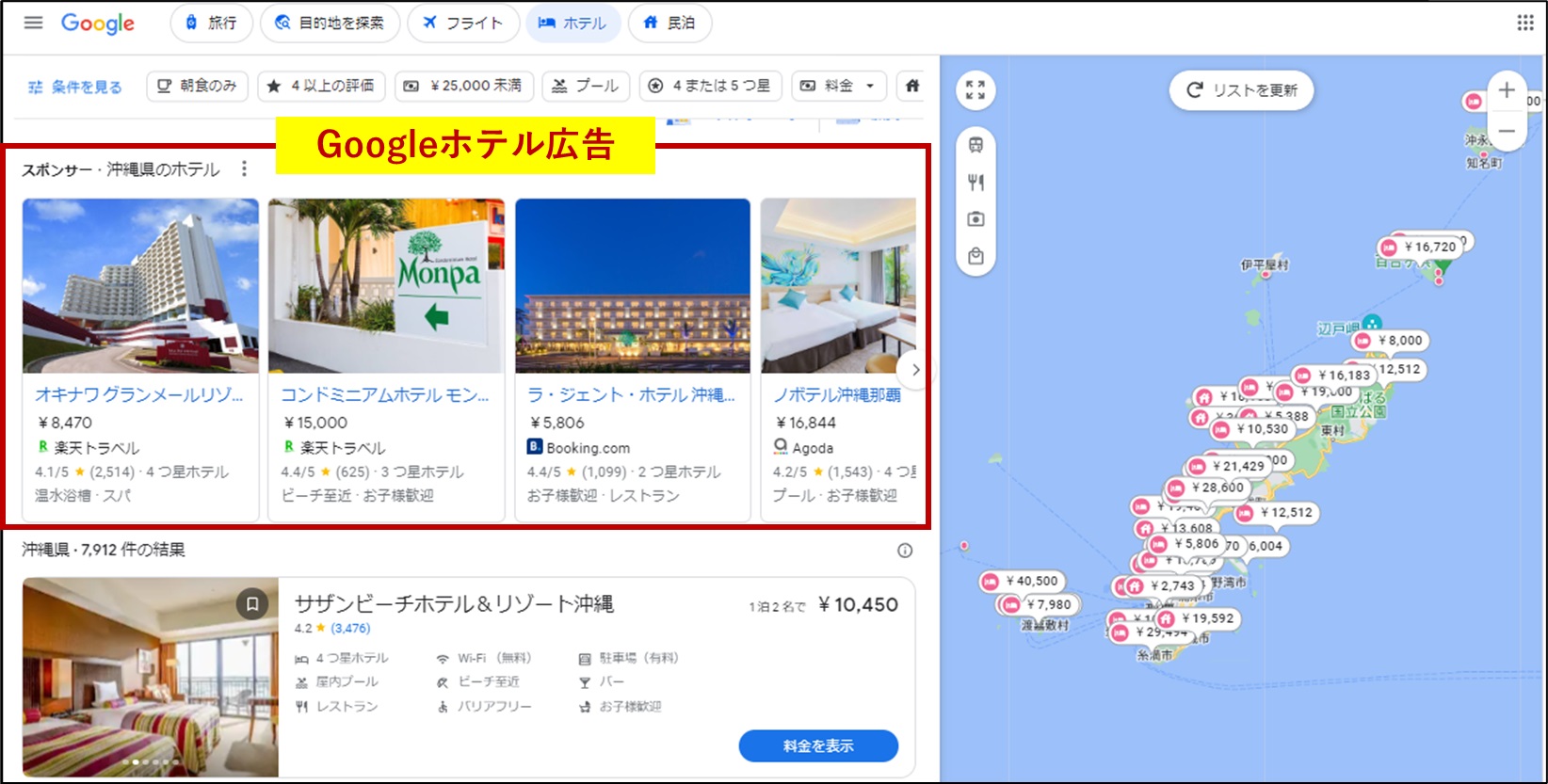Image resolution: width=1548 pixels, height=784 pixels.
Task: Show restaurants on the map
Action: pyautogui.click(x=976, y=183)
